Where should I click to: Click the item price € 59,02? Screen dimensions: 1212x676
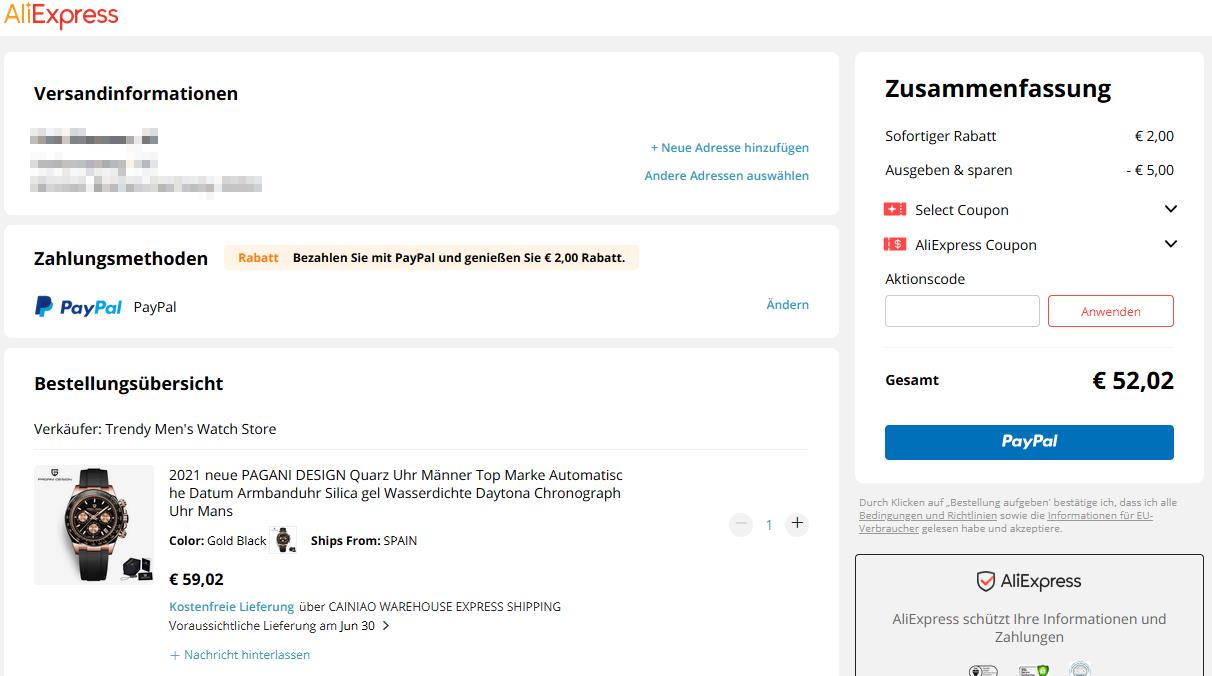tap(197, 579)
